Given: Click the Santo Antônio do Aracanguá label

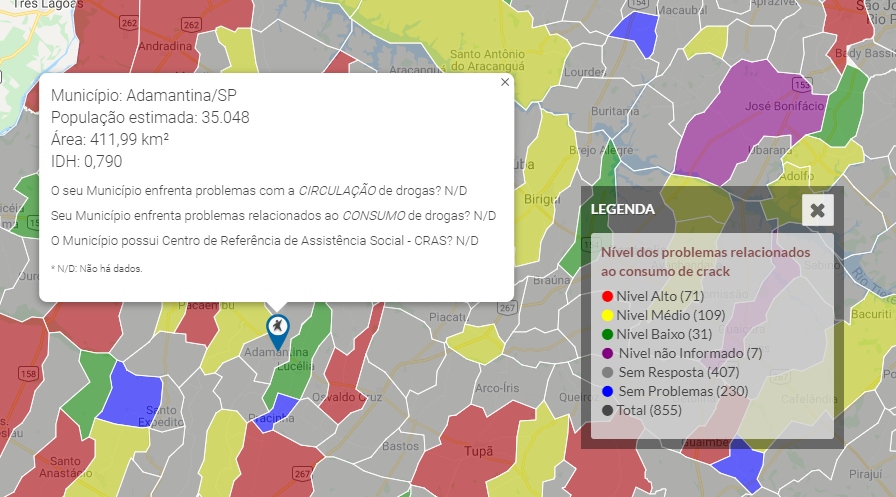Looking at the screenshot, I should tap(495, 60).
